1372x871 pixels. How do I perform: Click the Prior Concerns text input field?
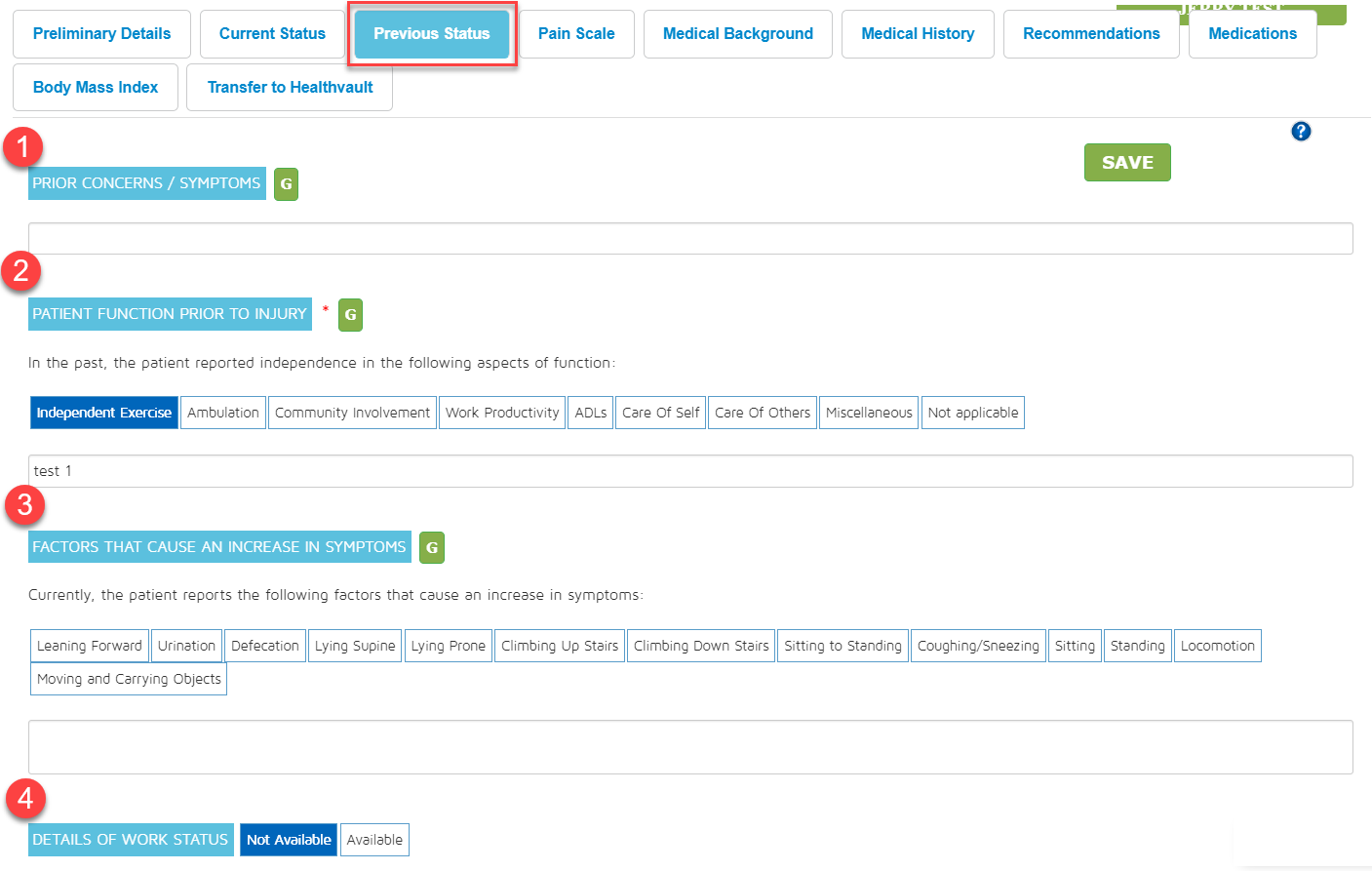tap(690, 239)
